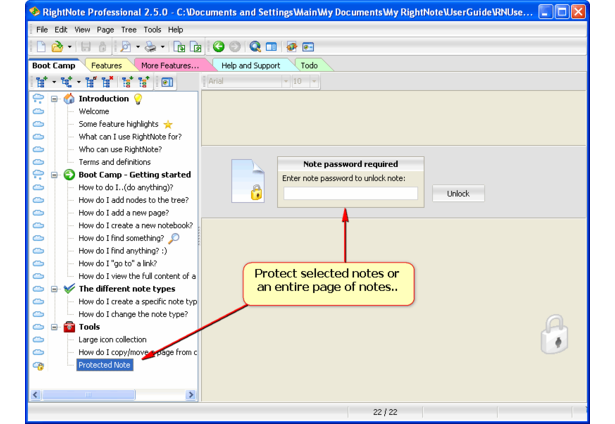Open the Printer dropdown arrow

click(162, 47)
